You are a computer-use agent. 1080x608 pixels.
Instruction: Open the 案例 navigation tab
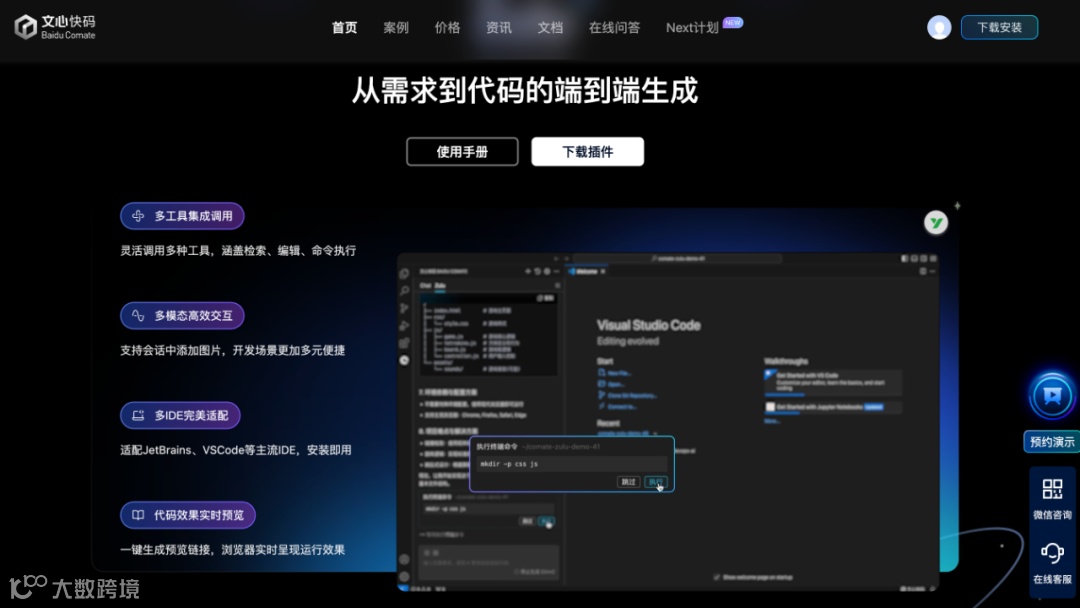396,28
